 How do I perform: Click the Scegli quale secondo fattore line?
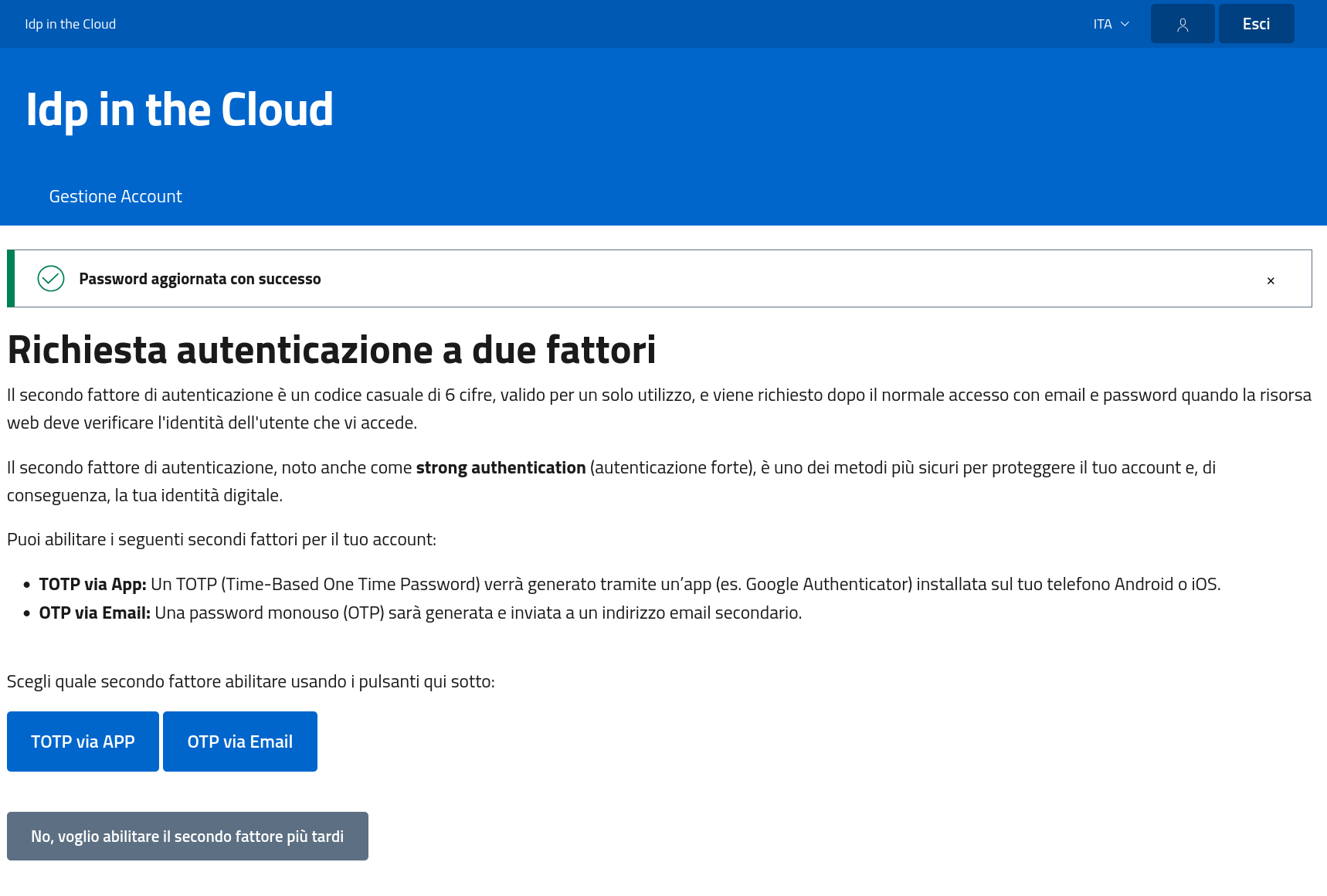pyautogui.click(x=251, y=681)
